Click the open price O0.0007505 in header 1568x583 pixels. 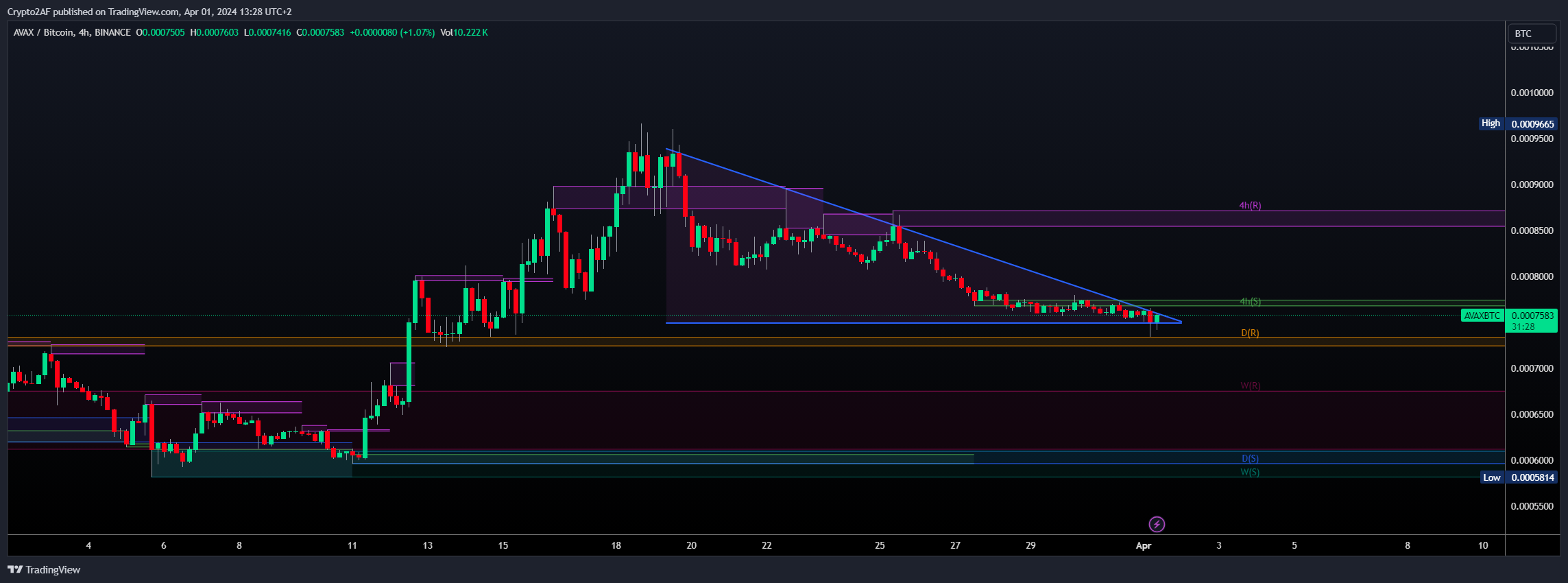[x=160, y=32]
